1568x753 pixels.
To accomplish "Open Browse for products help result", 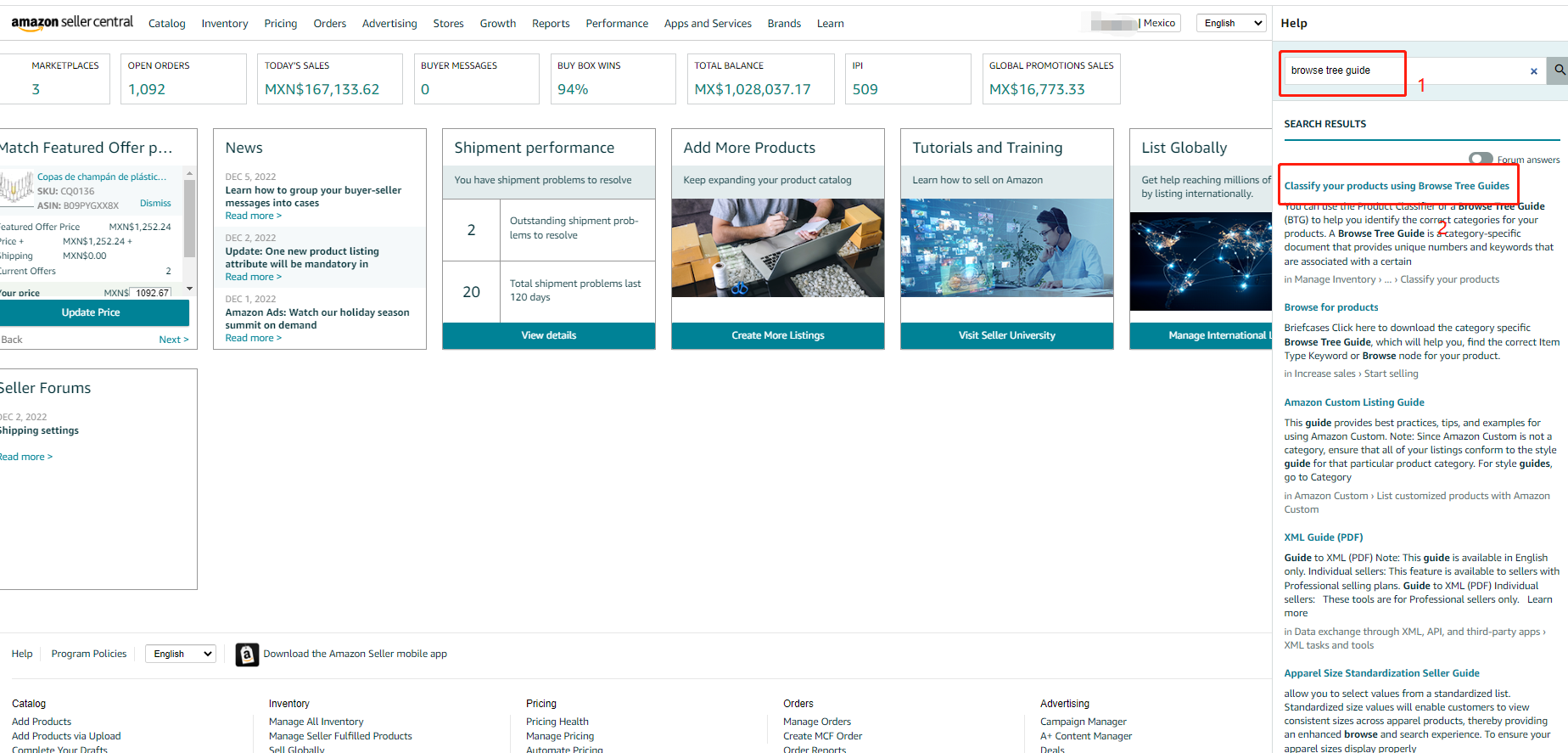I will click(1331, 307).
